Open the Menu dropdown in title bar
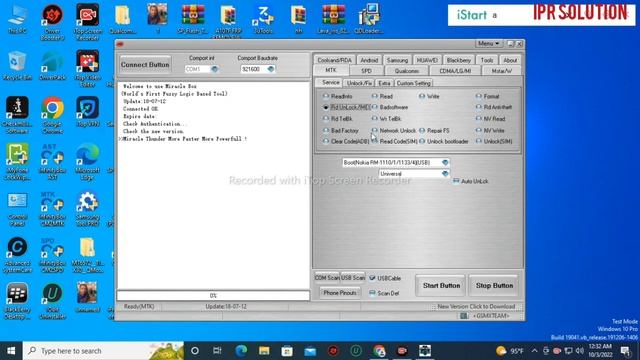Screen dimensions: 640x360 [488, 43]
